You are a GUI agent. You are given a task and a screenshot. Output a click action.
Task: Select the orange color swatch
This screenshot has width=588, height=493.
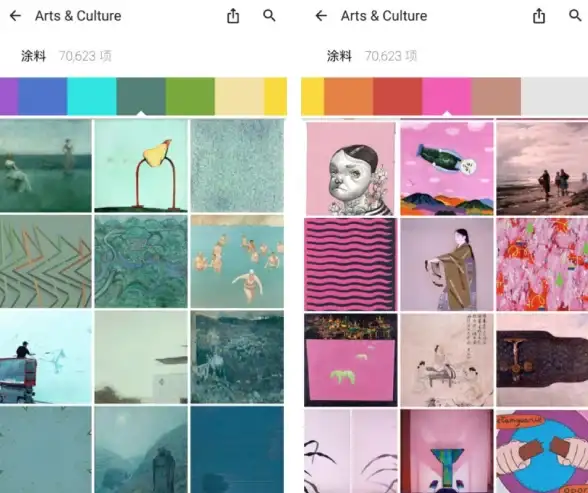coord(349,96)
